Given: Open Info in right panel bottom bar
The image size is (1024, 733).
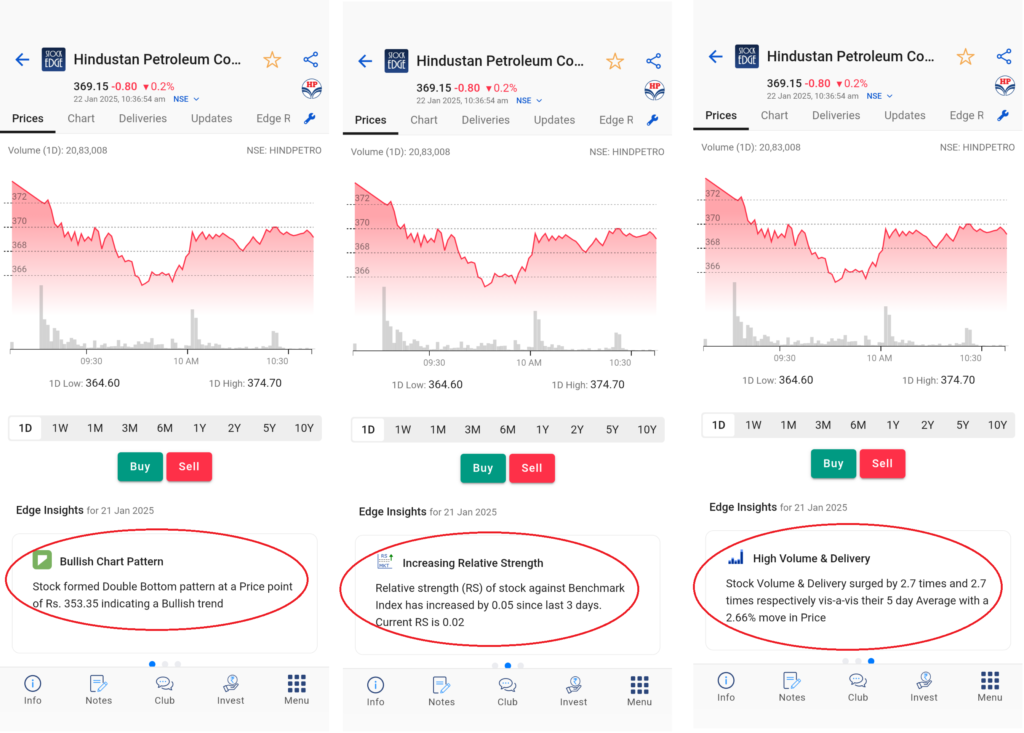Looking at the screenshot, I should pos(726,687).
